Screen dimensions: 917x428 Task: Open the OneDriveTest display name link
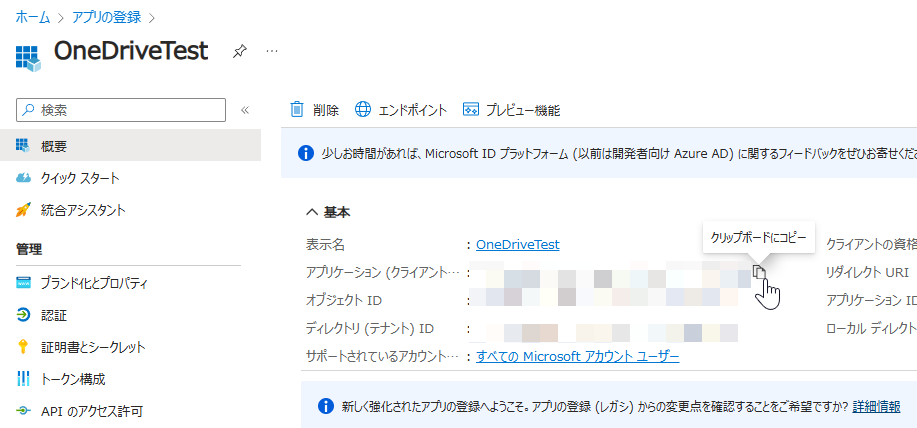click(518, 244)
